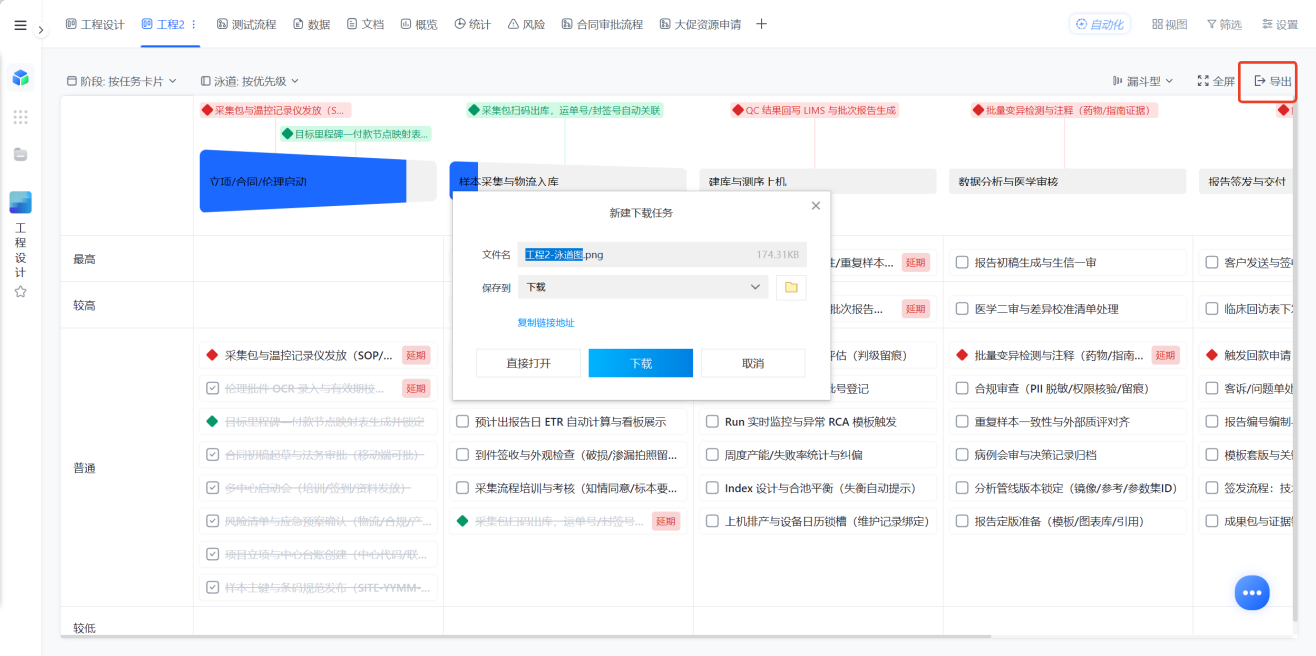Click the 最高 priority lane label

click(85, 260)
